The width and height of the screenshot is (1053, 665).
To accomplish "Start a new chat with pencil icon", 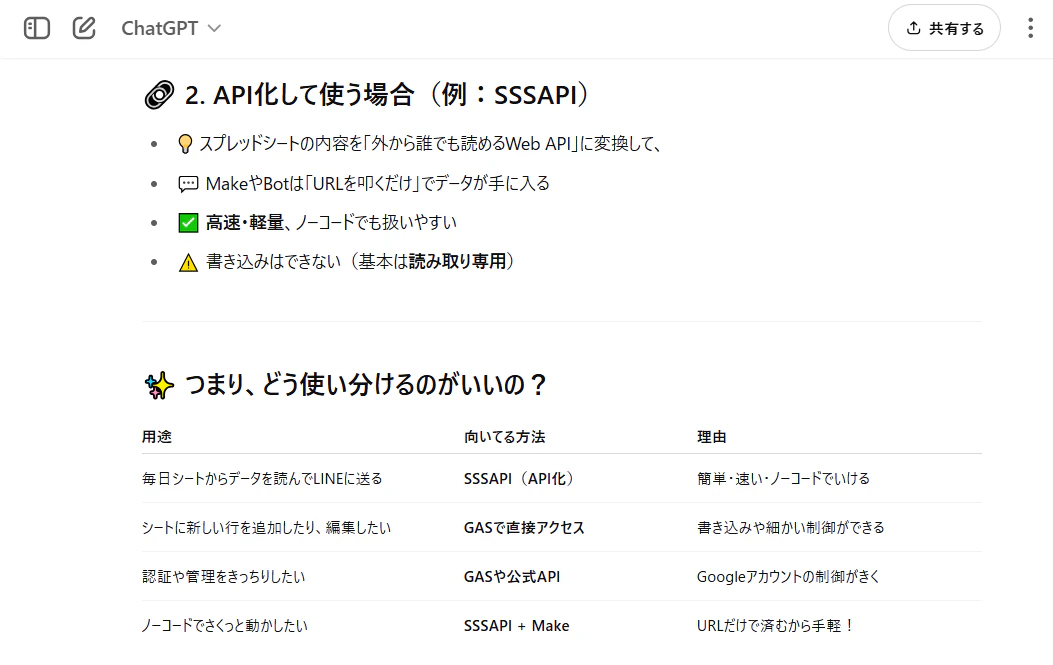I will [84, 28].
